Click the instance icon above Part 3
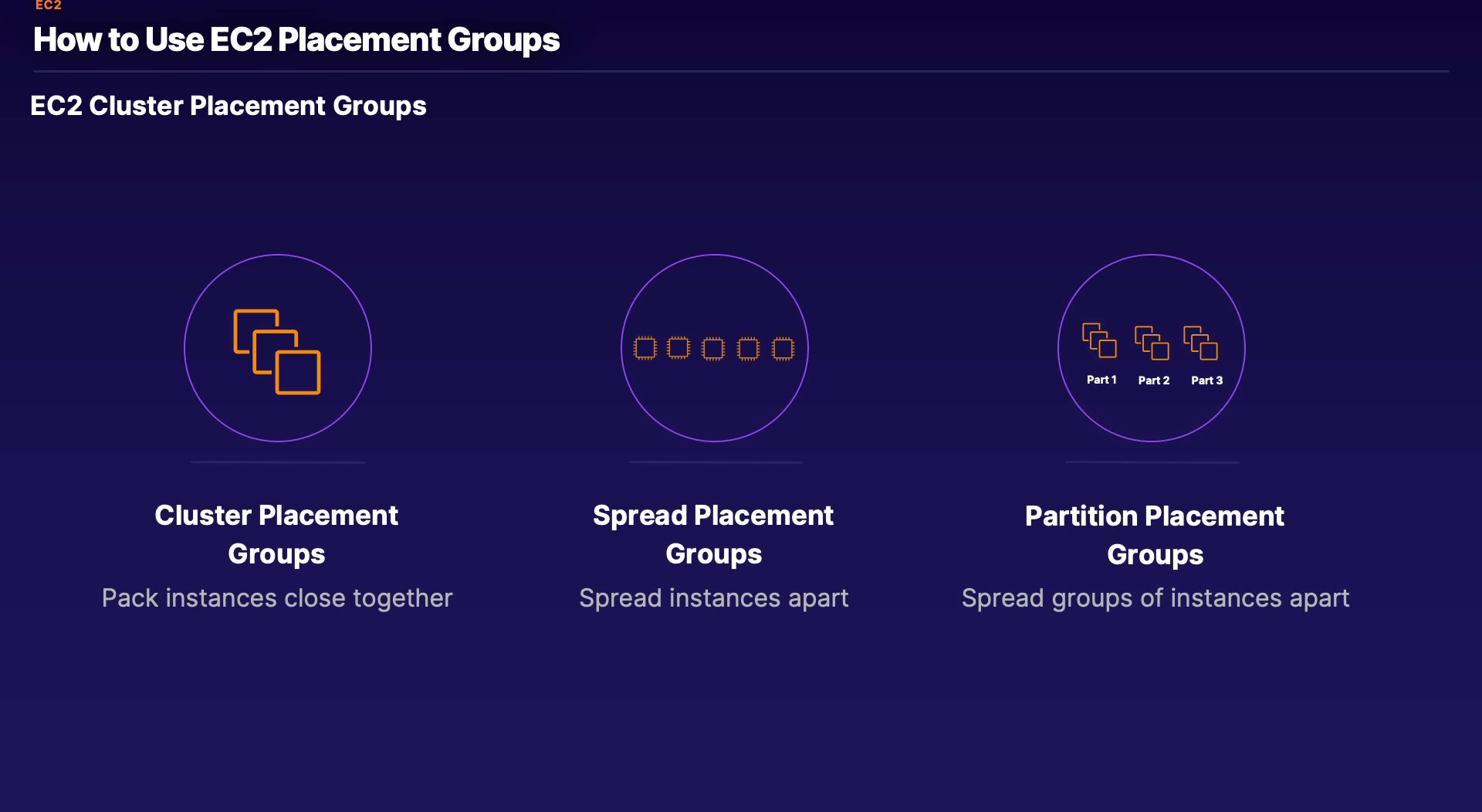 [1201, 343]
